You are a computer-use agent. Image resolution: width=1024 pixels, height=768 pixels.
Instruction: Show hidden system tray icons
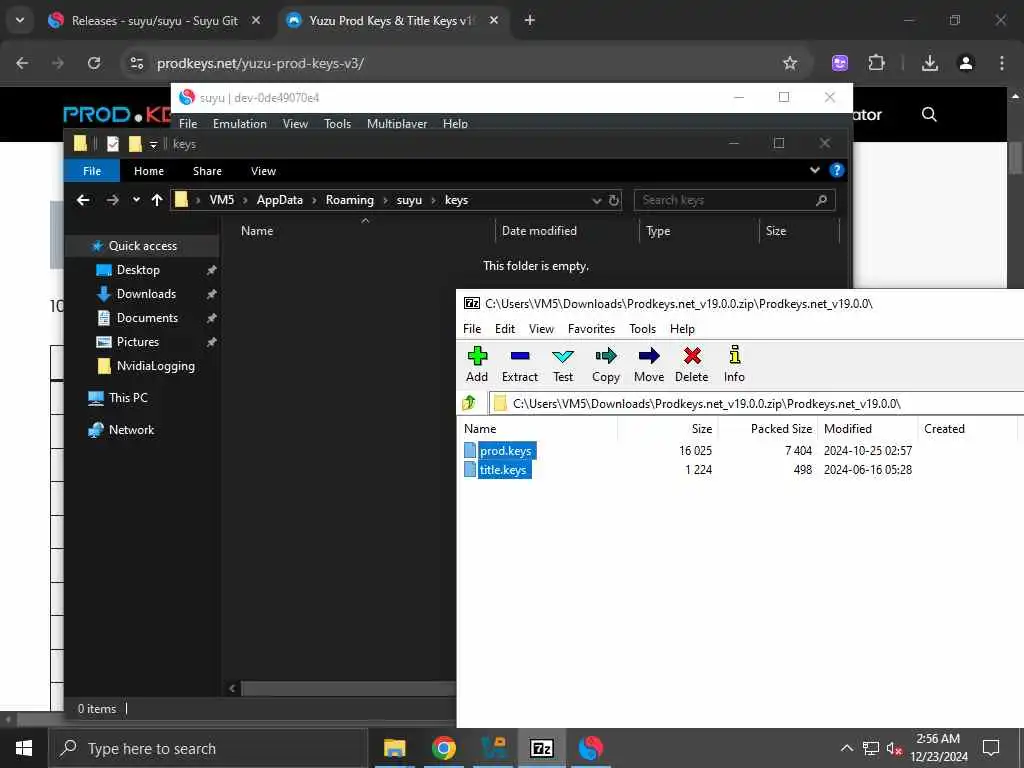846,748
